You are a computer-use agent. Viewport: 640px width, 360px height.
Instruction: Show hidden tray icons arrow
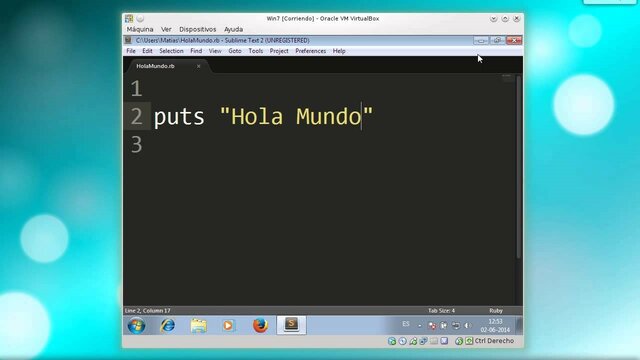[x=419, y=326]
